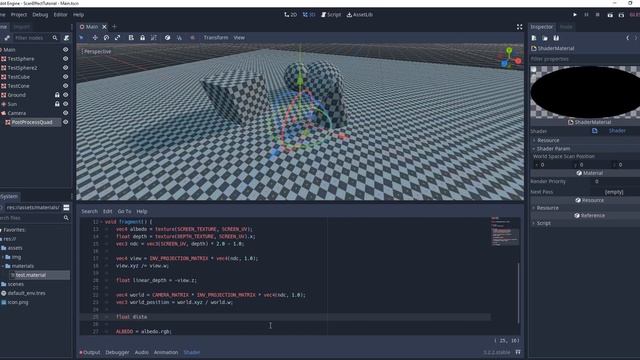640x360 pixels.
Task: Click the bottom panel expand icon near version
Action: tap(518, 352)
